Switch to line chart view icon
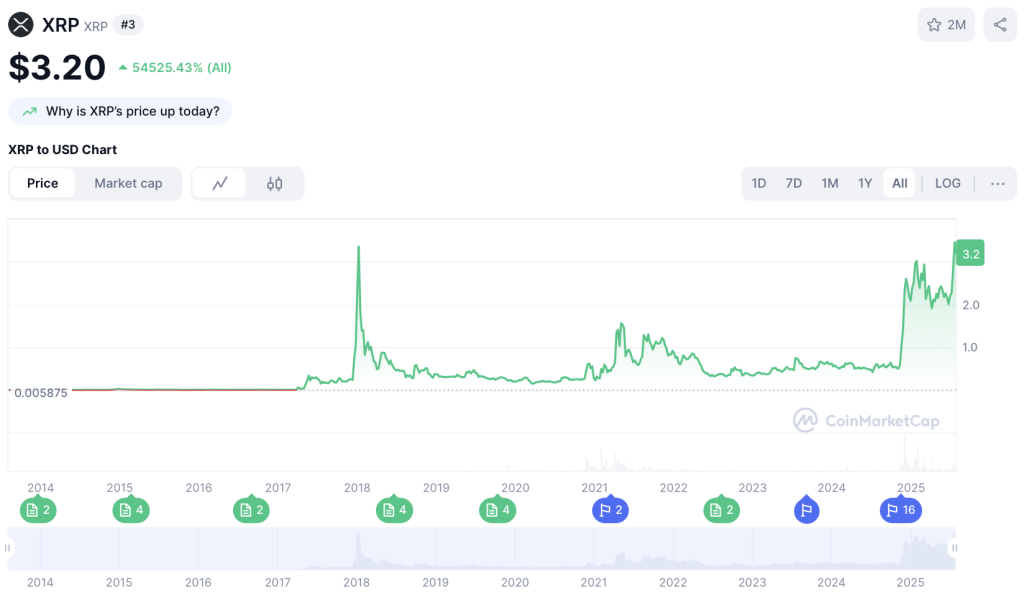This screenshot has width=1024, height=599. tap(220, 184)
